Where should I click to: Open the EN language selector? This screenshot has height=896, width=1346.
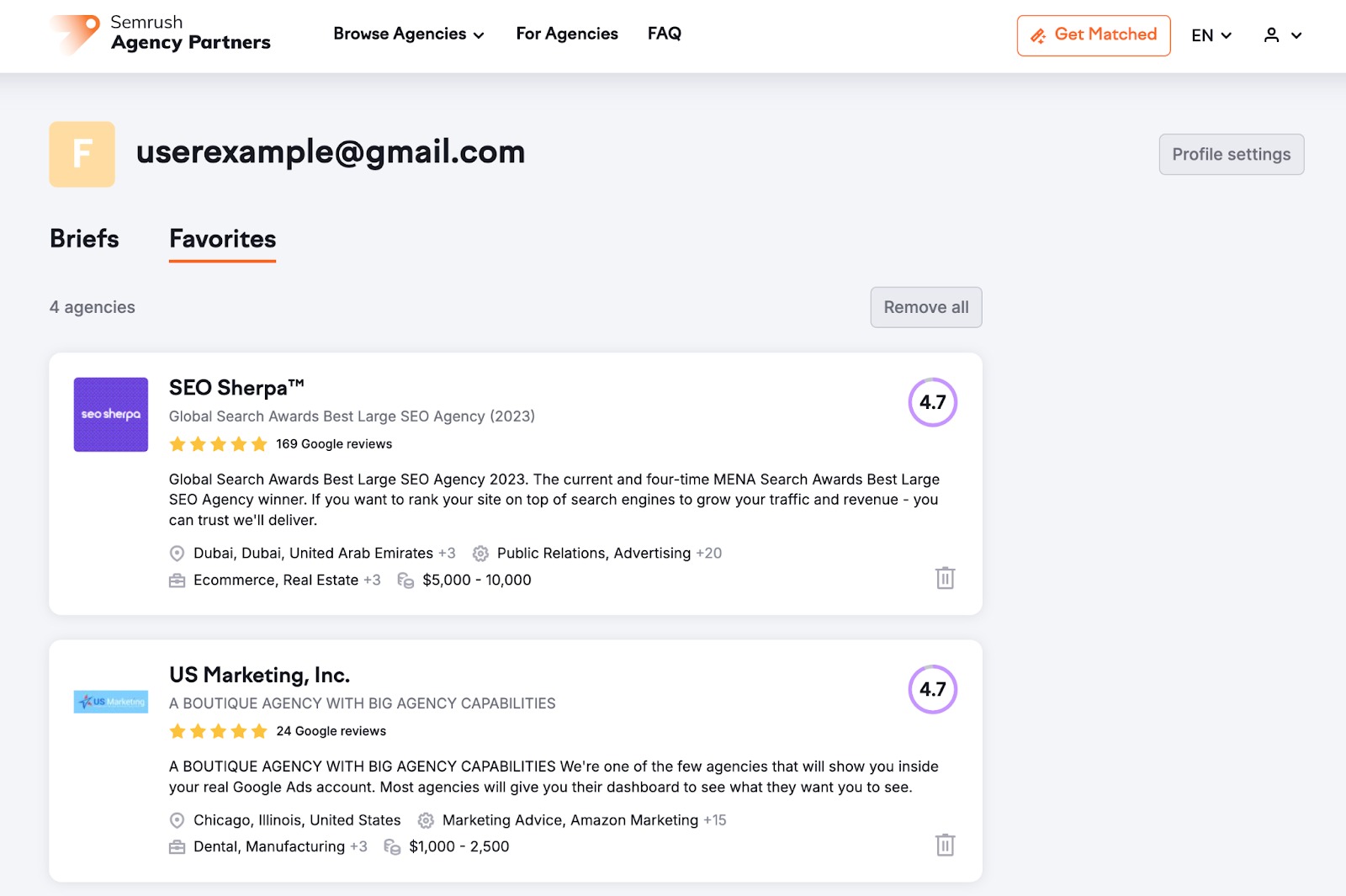pos(1211,35)
